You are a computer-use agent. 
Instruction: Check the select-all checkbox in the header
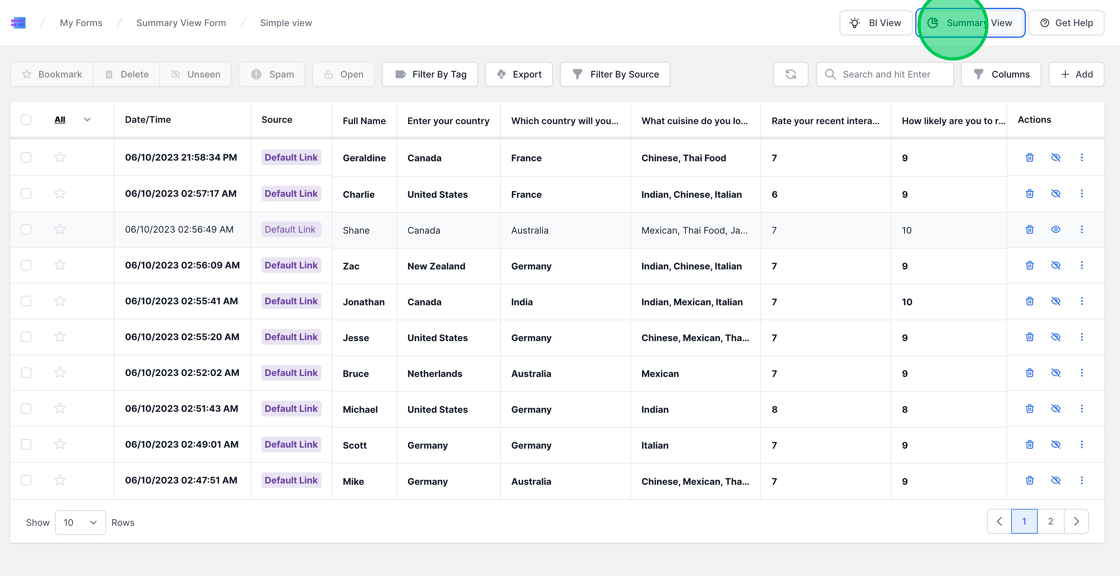click(x=25, y=118)
